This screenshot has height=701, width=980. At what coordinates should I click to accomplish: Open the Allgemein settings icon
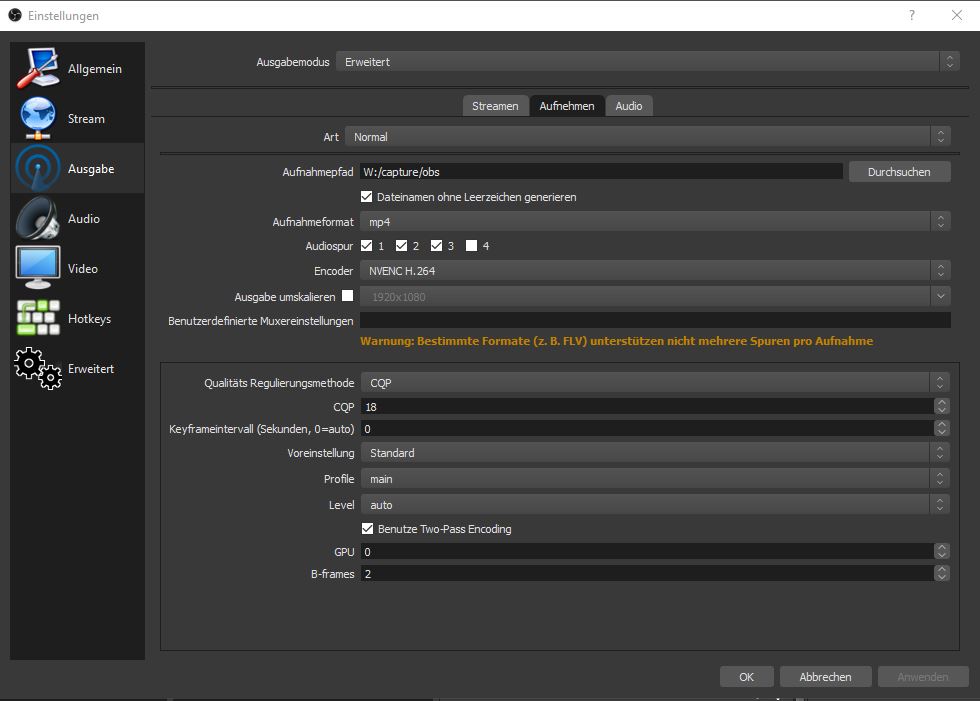click(38, 67)
